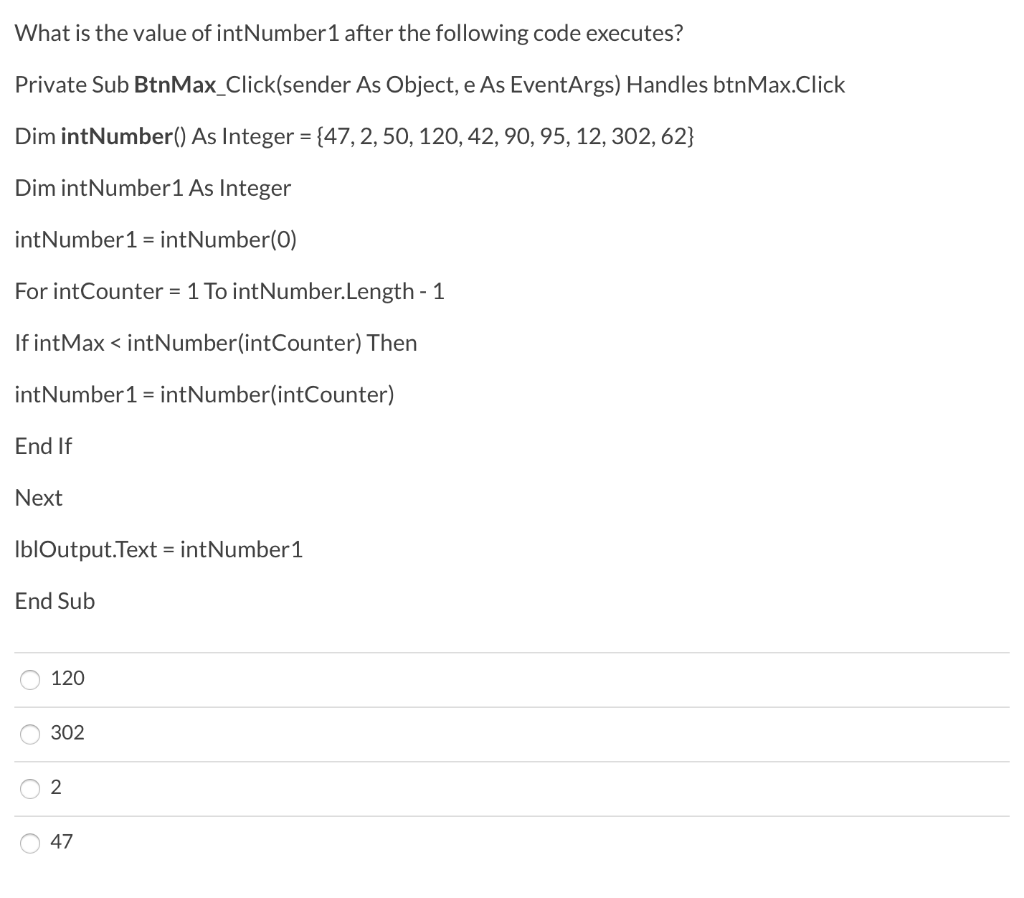The width and height of the screenshot is (1024, 898).
Task: Select the radio button for answer 120
Action: tap(30, 680)
